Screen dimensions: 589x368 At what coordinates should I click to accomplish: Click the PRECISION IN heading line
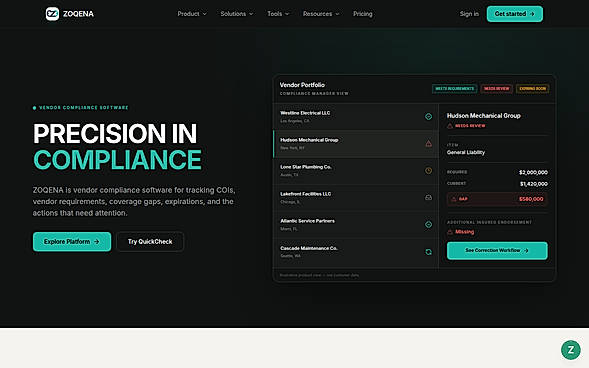tap(115, 134)
